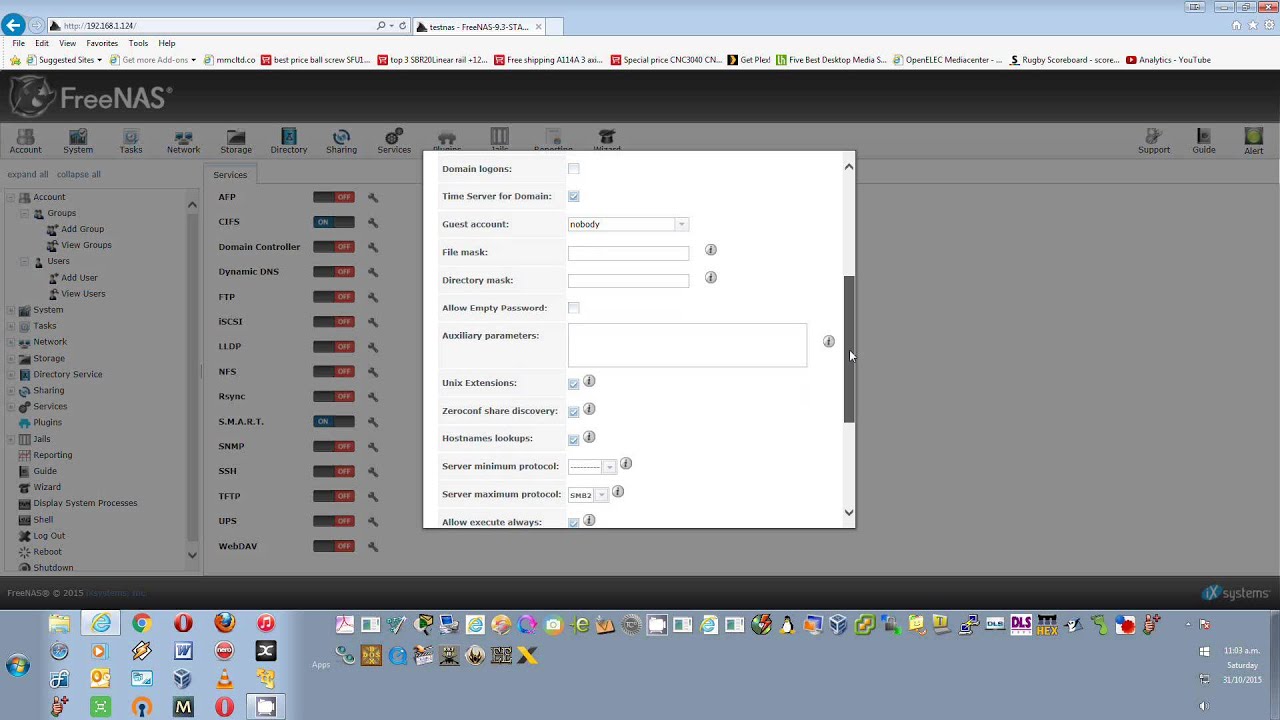The height and width of the screenshot is (720, 1280).
Task: Toggle Zeroconf share discovery checkbox
Action: [x=573, y=412]
